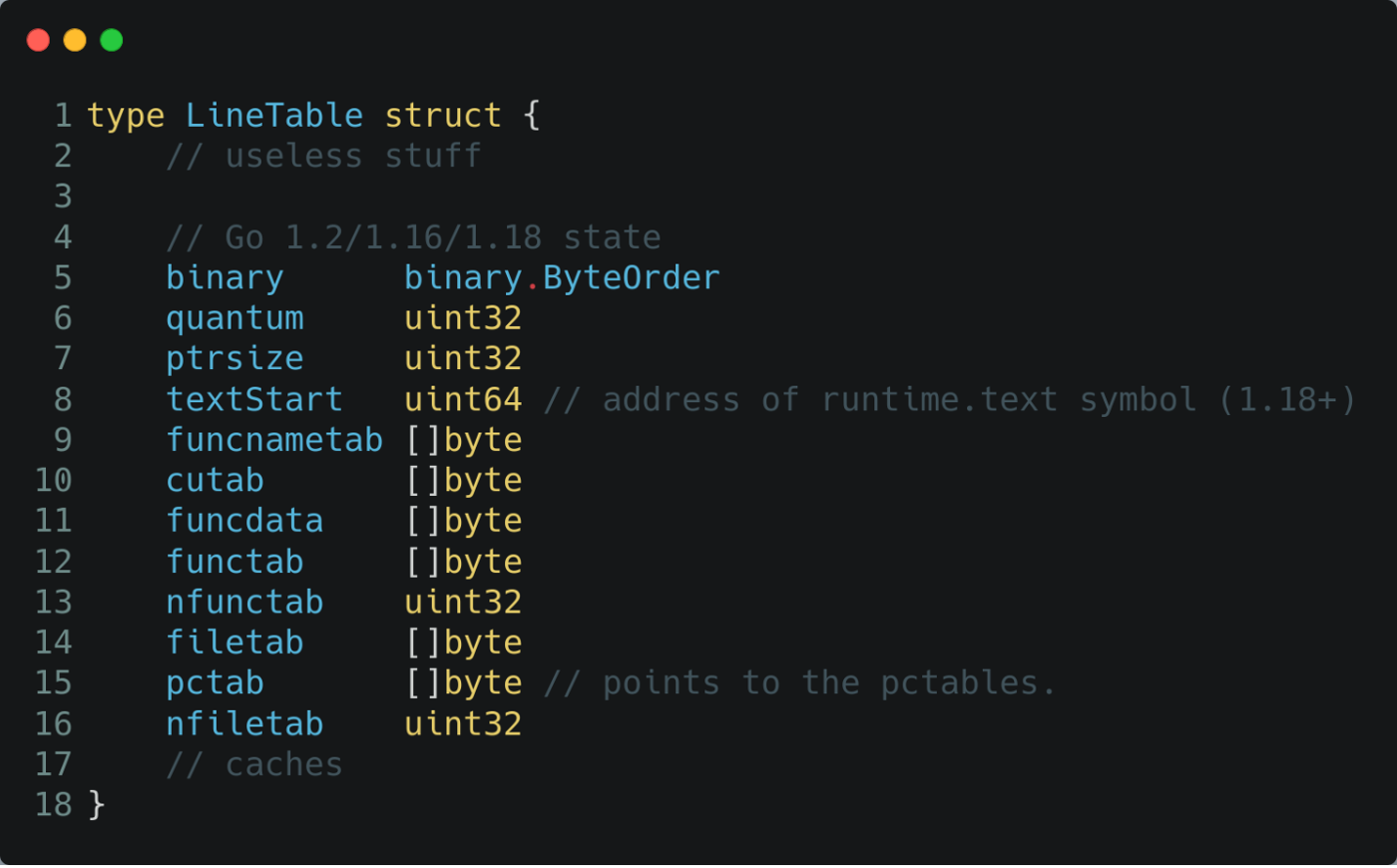This screenshot has width=1397, height=868.
Task: Click the nfunctab field name
Action: click(x=244, y=602)
